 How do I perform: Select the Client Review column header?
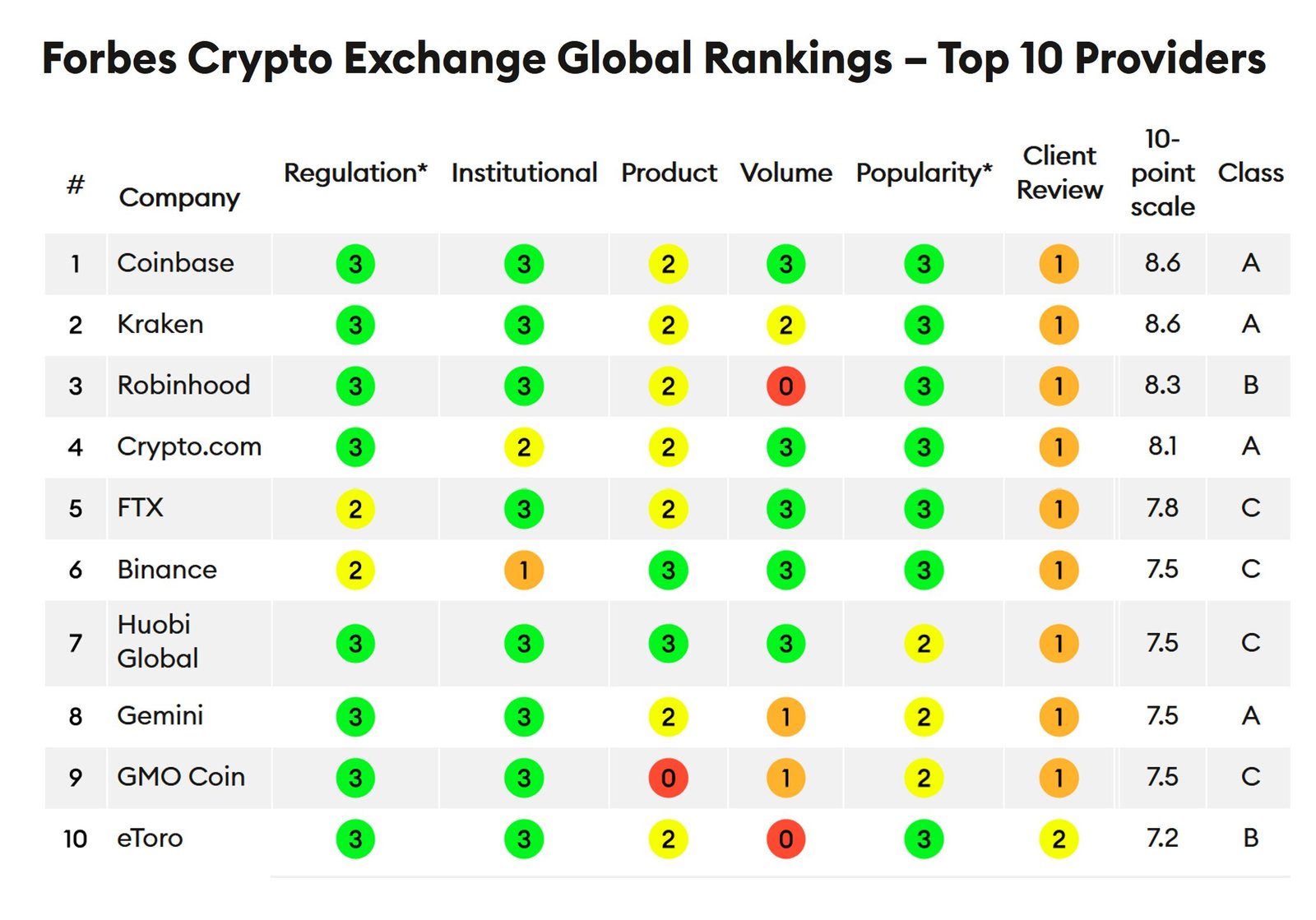1059,173
